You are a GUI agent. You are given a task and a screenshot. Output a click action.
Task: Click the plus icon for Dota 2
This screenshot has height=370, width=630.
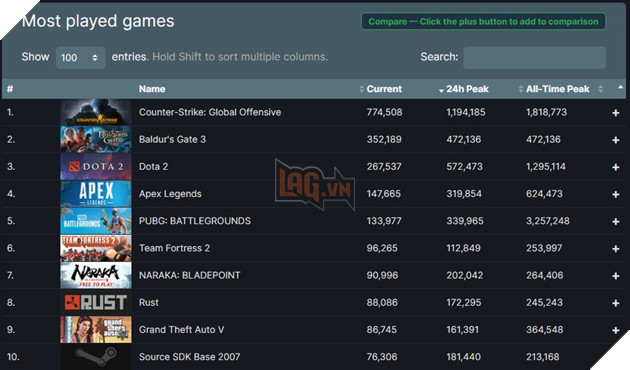616,167
